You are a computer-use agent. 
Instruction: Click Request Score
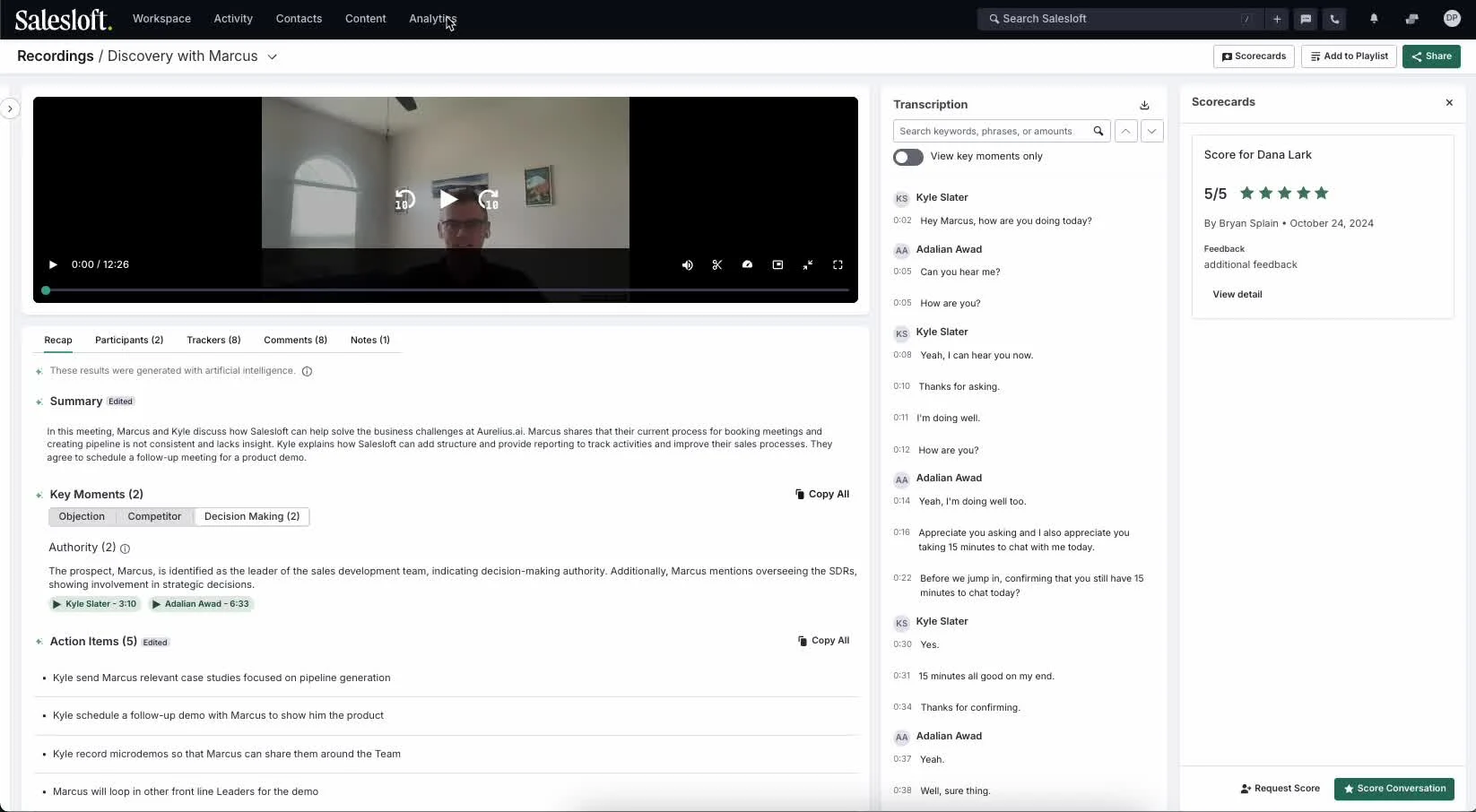[x=1280, y=789]
